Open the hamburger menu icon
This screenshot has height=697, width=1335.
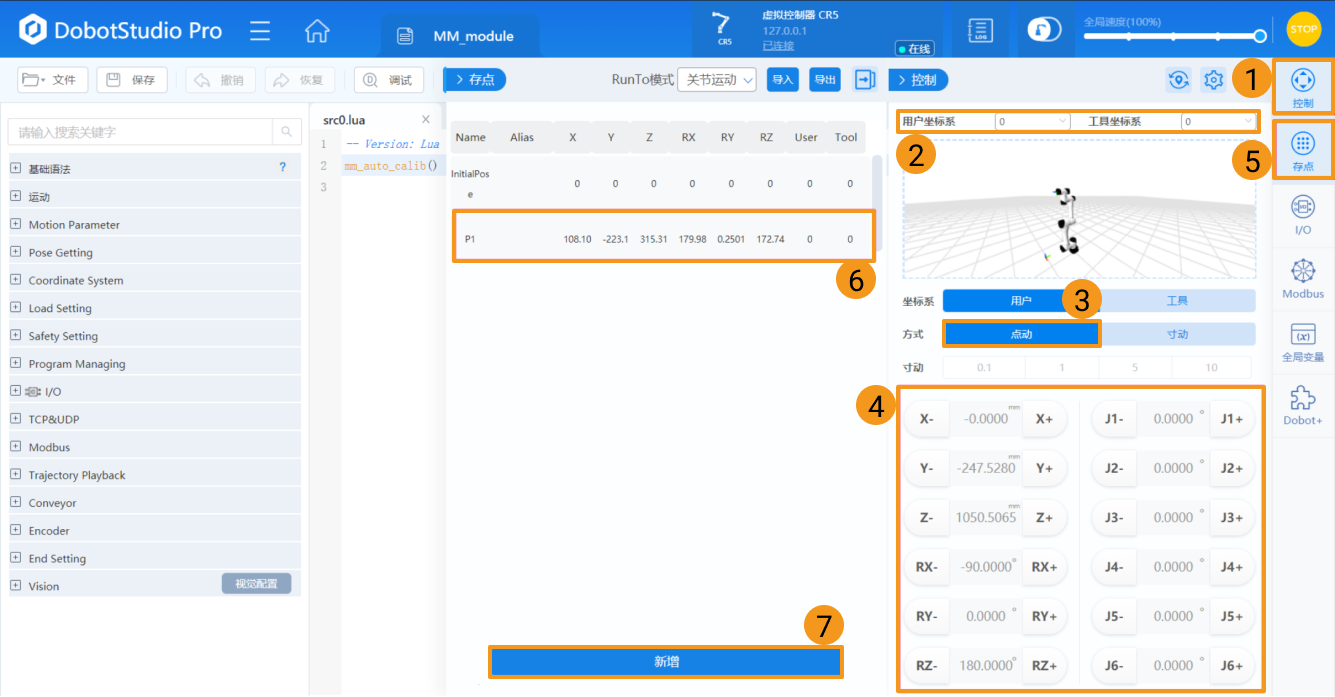260,31
